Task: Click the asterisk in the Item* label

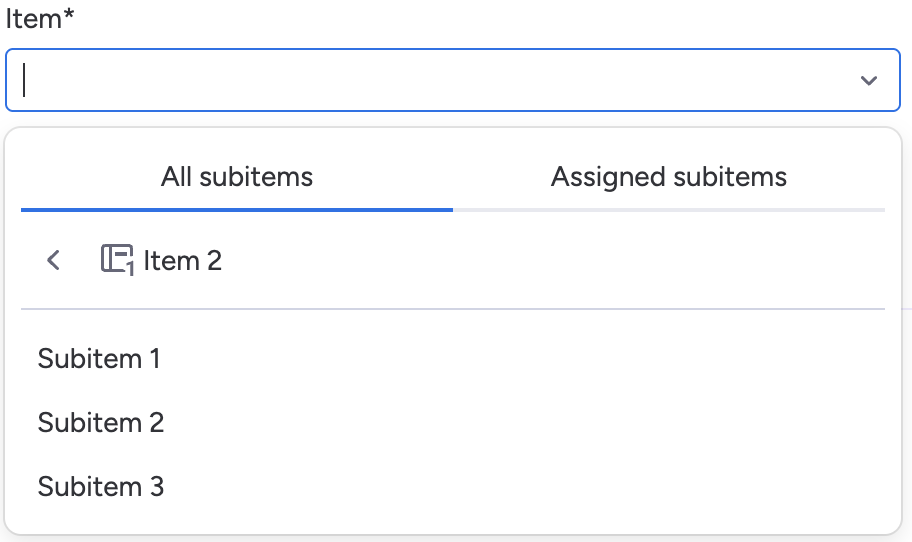Action: pyautogui.click(x=70, y=16)
